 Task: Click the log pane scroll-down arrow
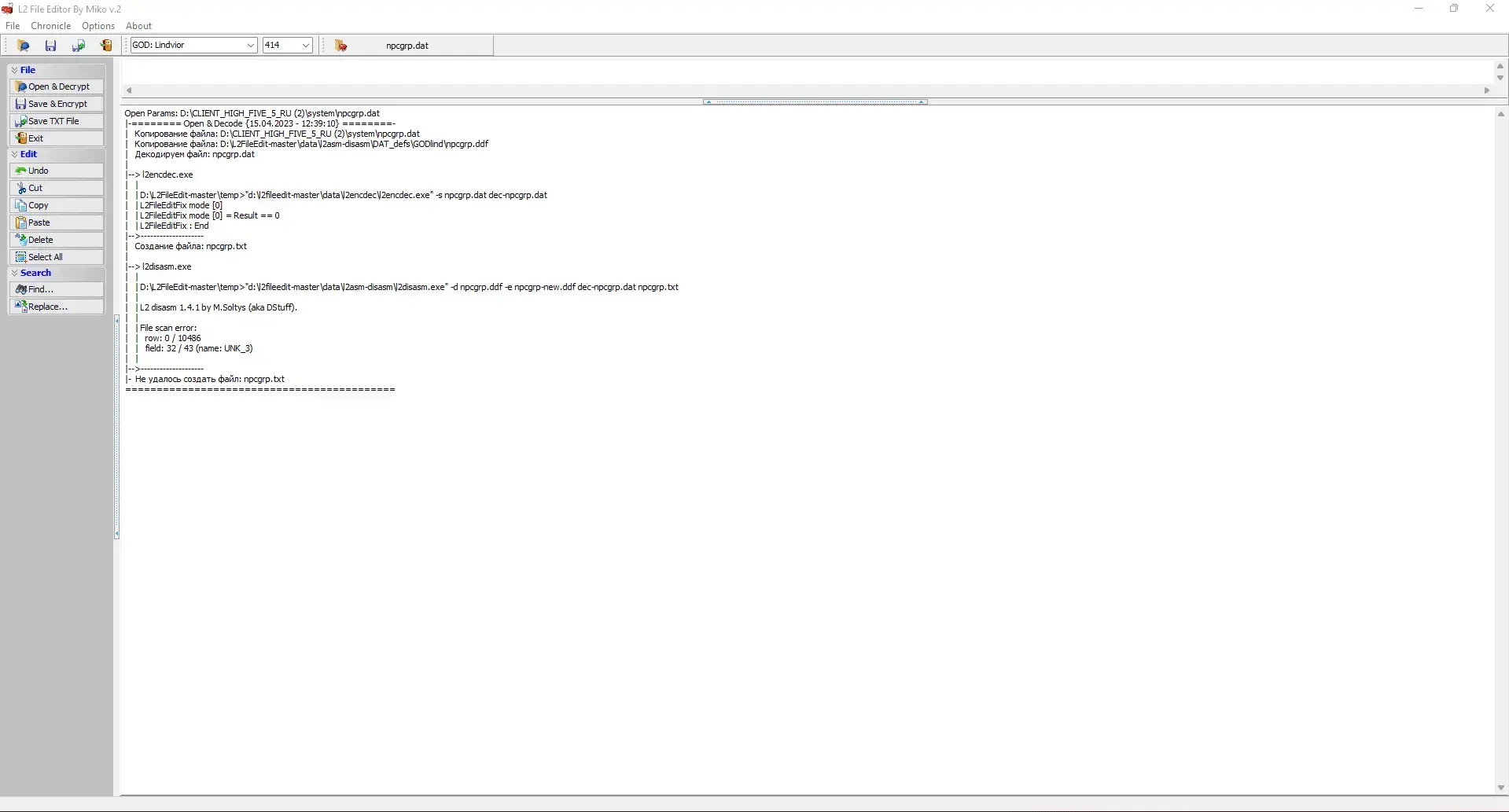coord(1500,788)
